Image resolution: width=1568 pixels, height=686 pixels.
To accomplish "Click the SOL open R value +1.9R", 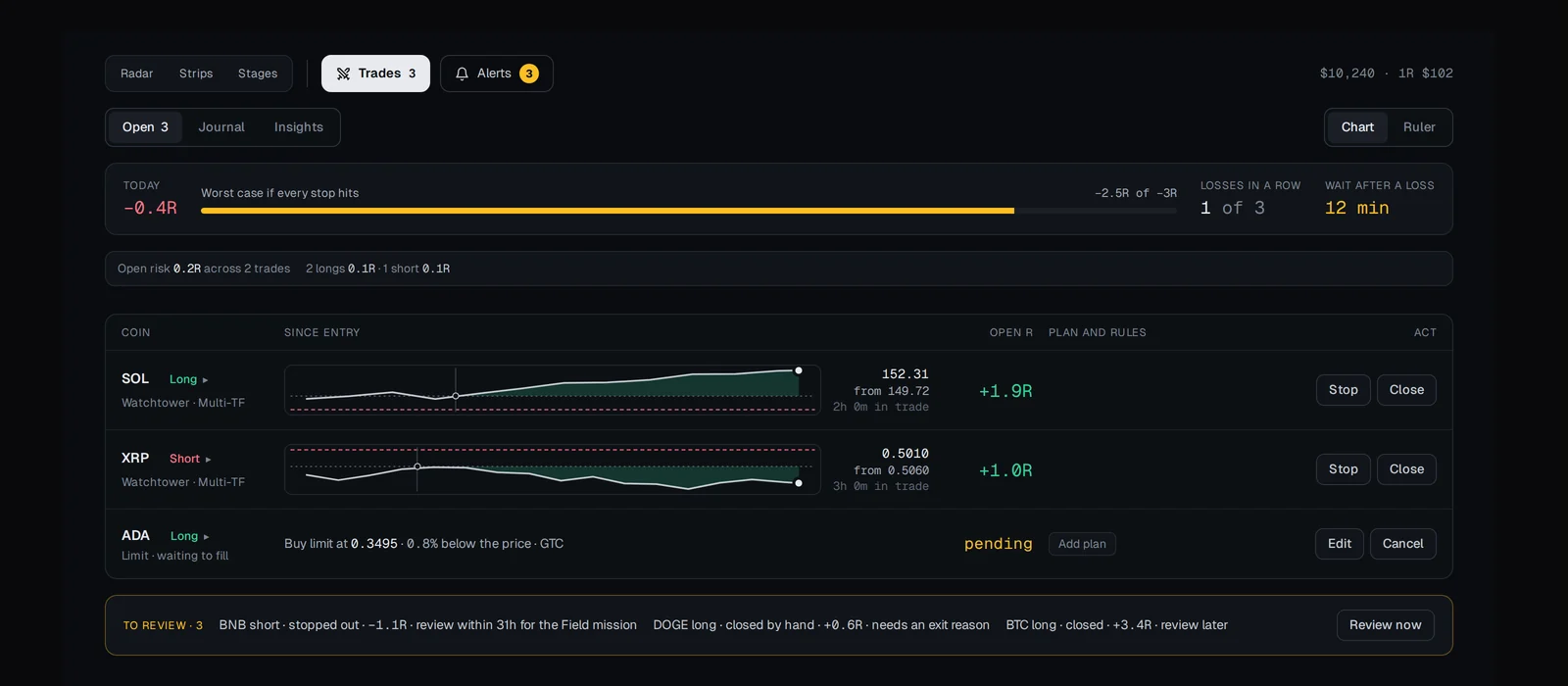I will click(x=1005, y=391).
